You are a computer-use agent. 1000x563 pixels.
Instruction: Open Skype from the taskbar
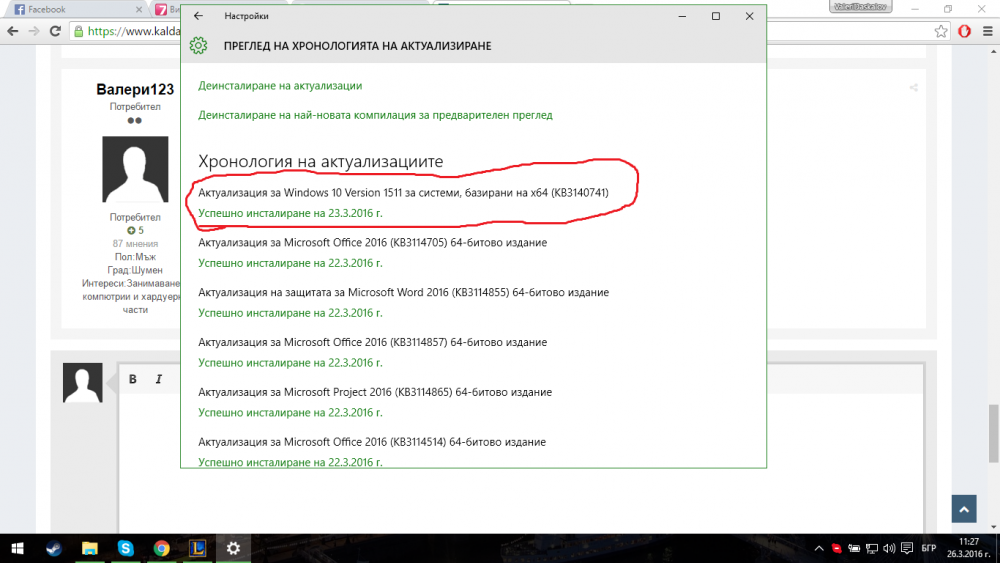(126, 548)
